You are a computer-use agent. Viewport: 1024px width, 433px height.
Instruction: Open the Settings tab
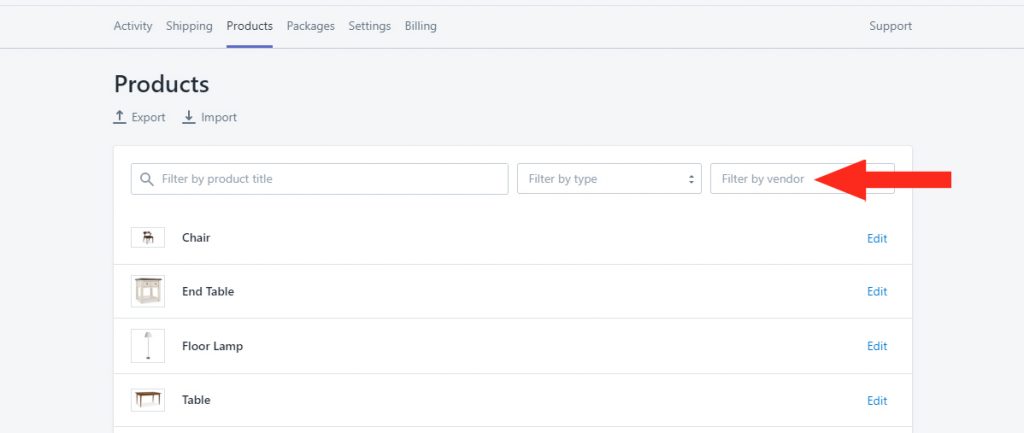tap(370, 26)
